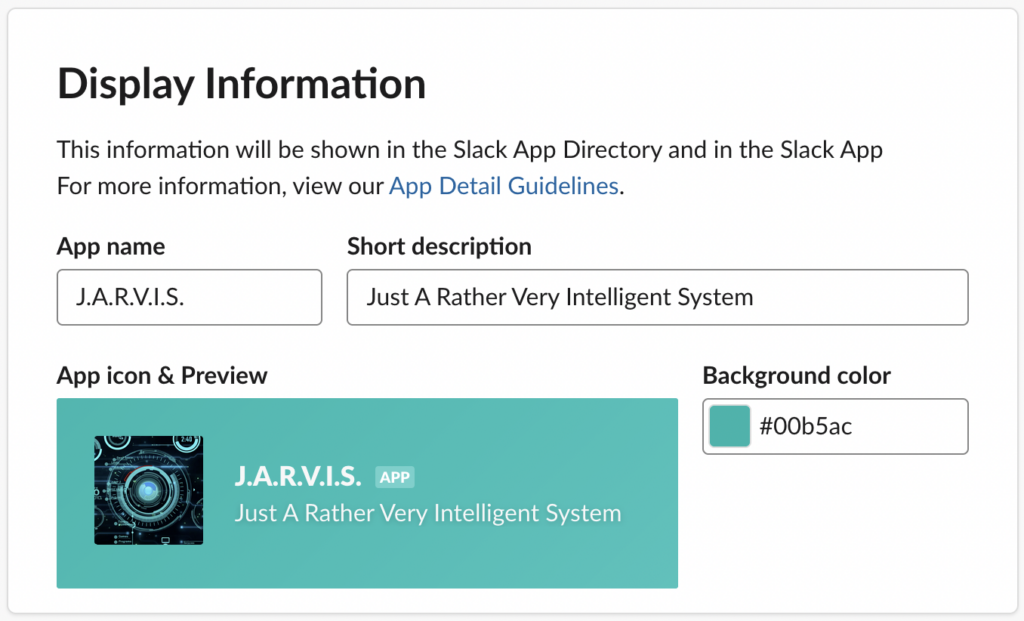Click the 'Display Information' heading
Viewport: 1024px width, 621px height.
[x=242, y=84]
